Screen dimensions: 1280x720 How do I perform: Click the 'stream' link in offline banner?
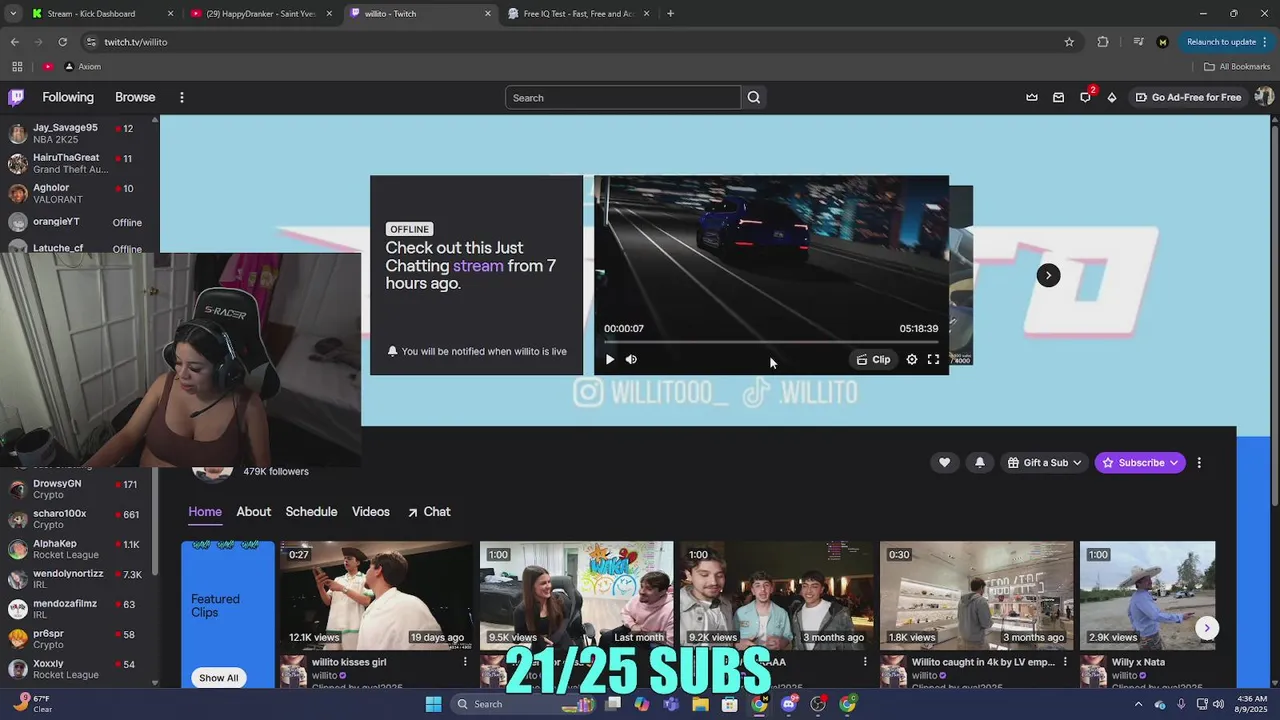tap(478, 266)
